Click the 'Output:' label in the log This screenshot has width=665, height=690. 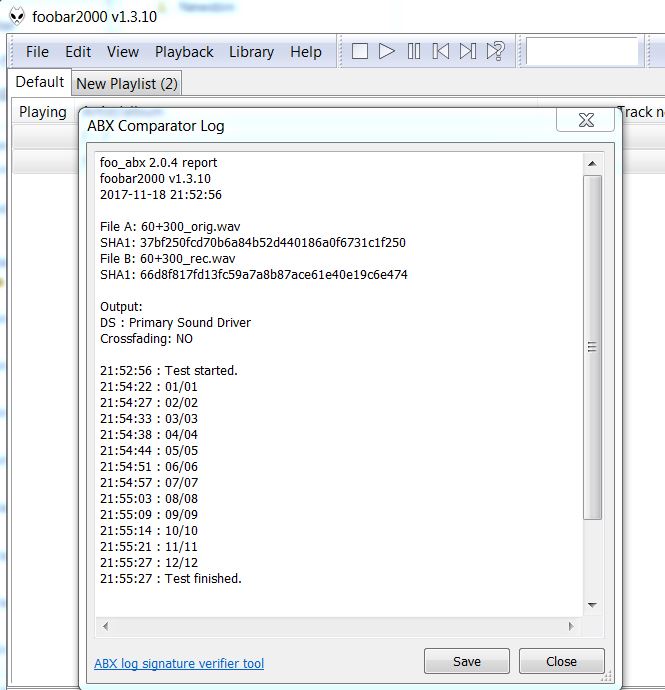(x=121, y=307)
